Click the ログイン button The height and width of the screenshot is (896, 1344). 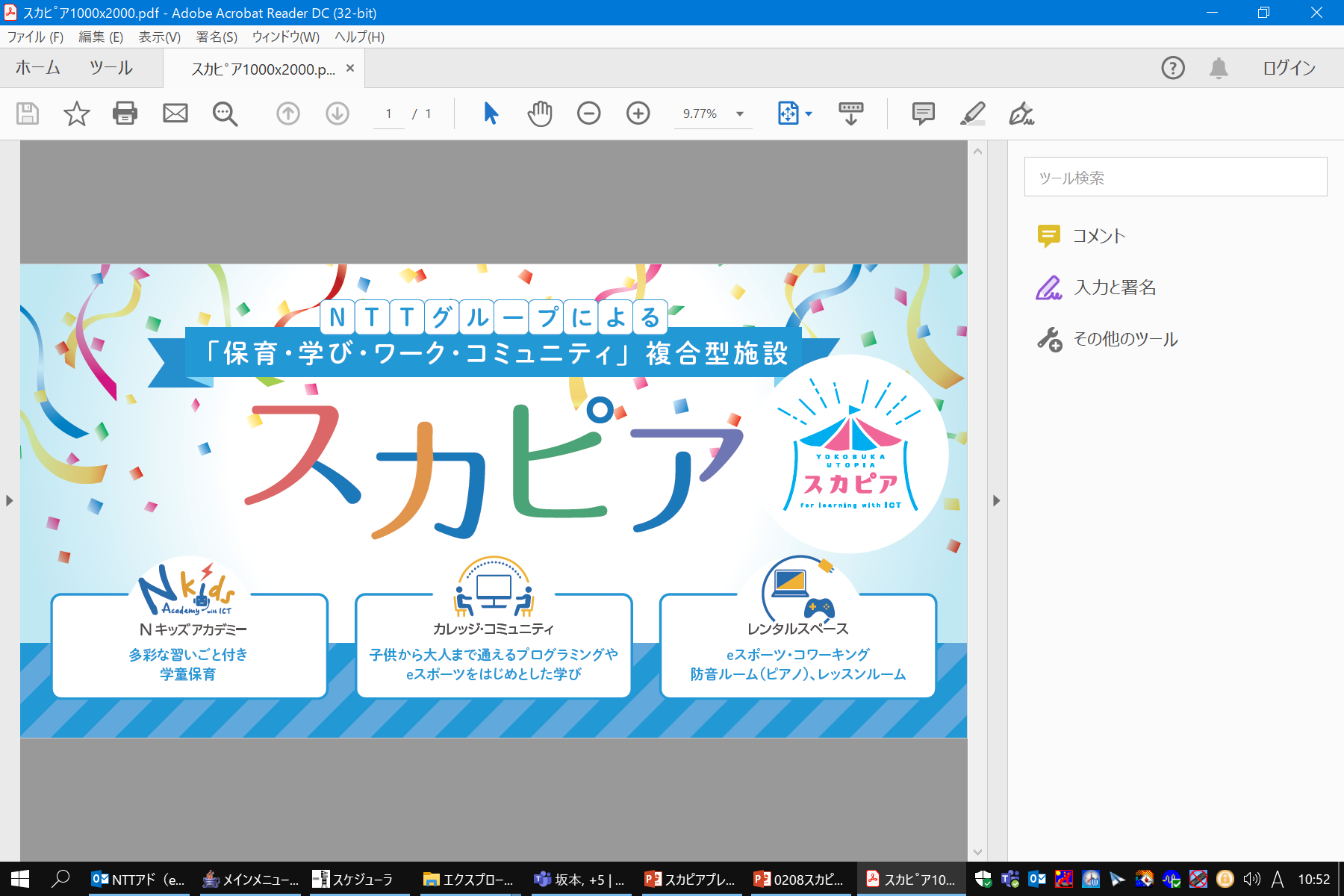(1289, 68)
